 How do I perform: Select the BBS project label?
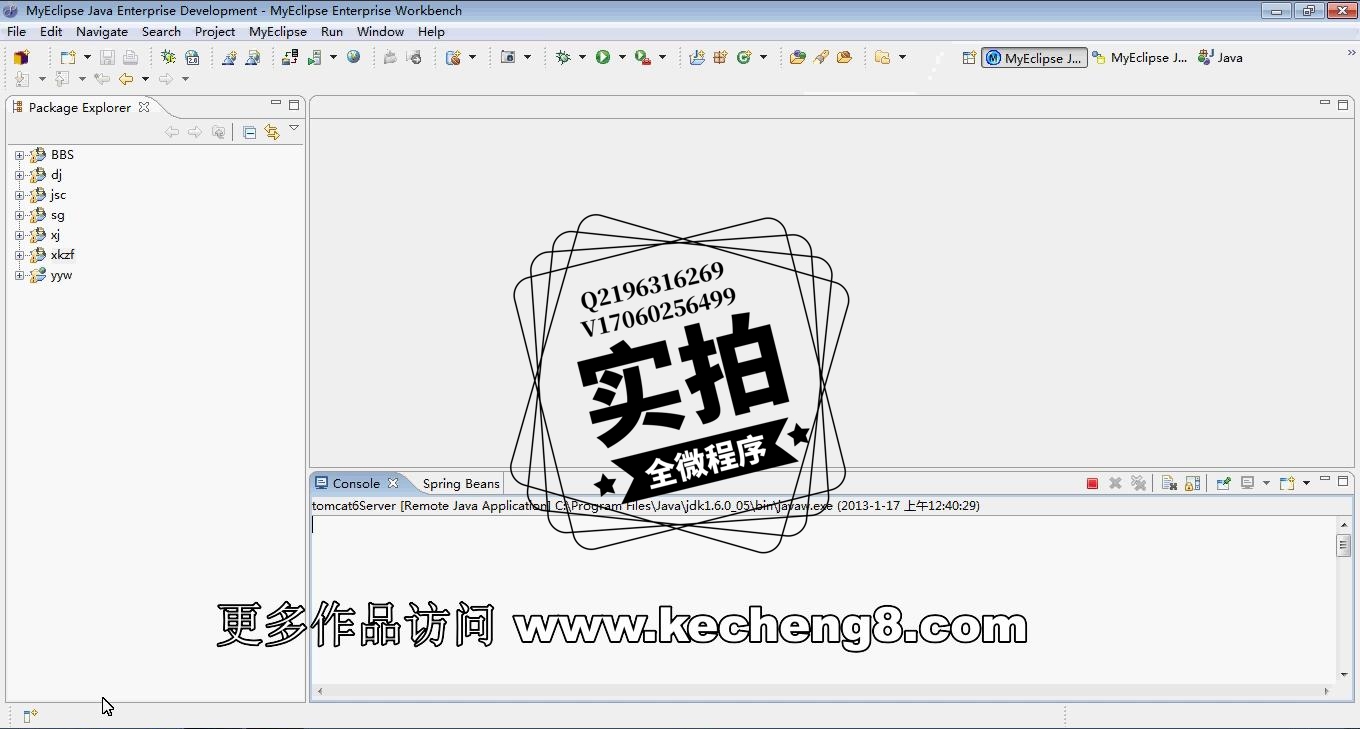click(x=62, y=155)
